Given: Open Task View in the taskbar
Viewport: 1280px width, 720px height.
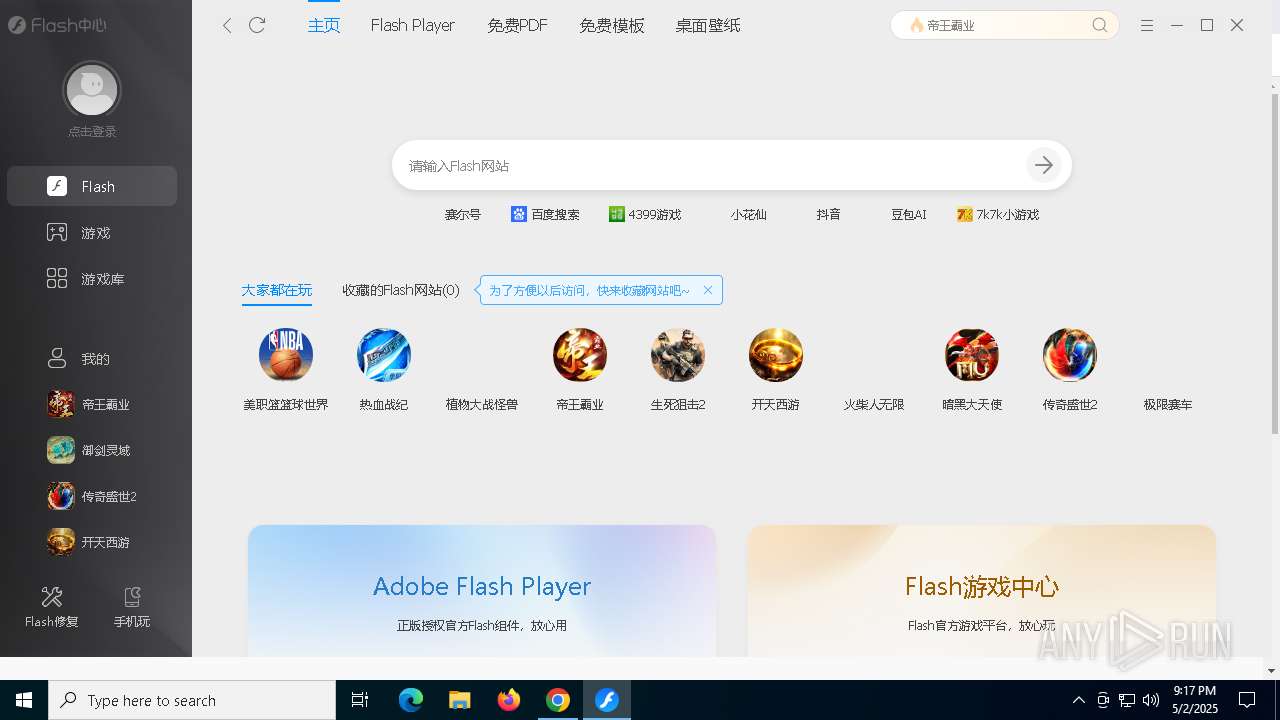Looking at the screenshot, I should coord(360,700).
